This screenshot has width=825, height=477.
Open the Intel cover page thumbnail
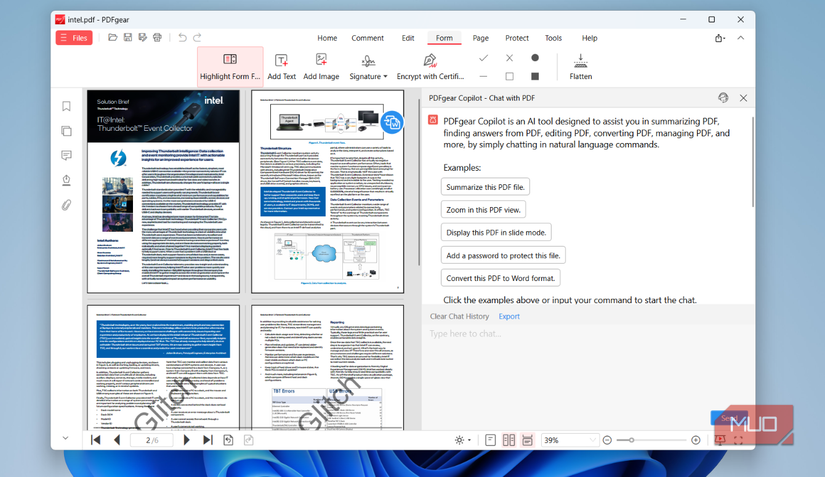coord(163,191)
